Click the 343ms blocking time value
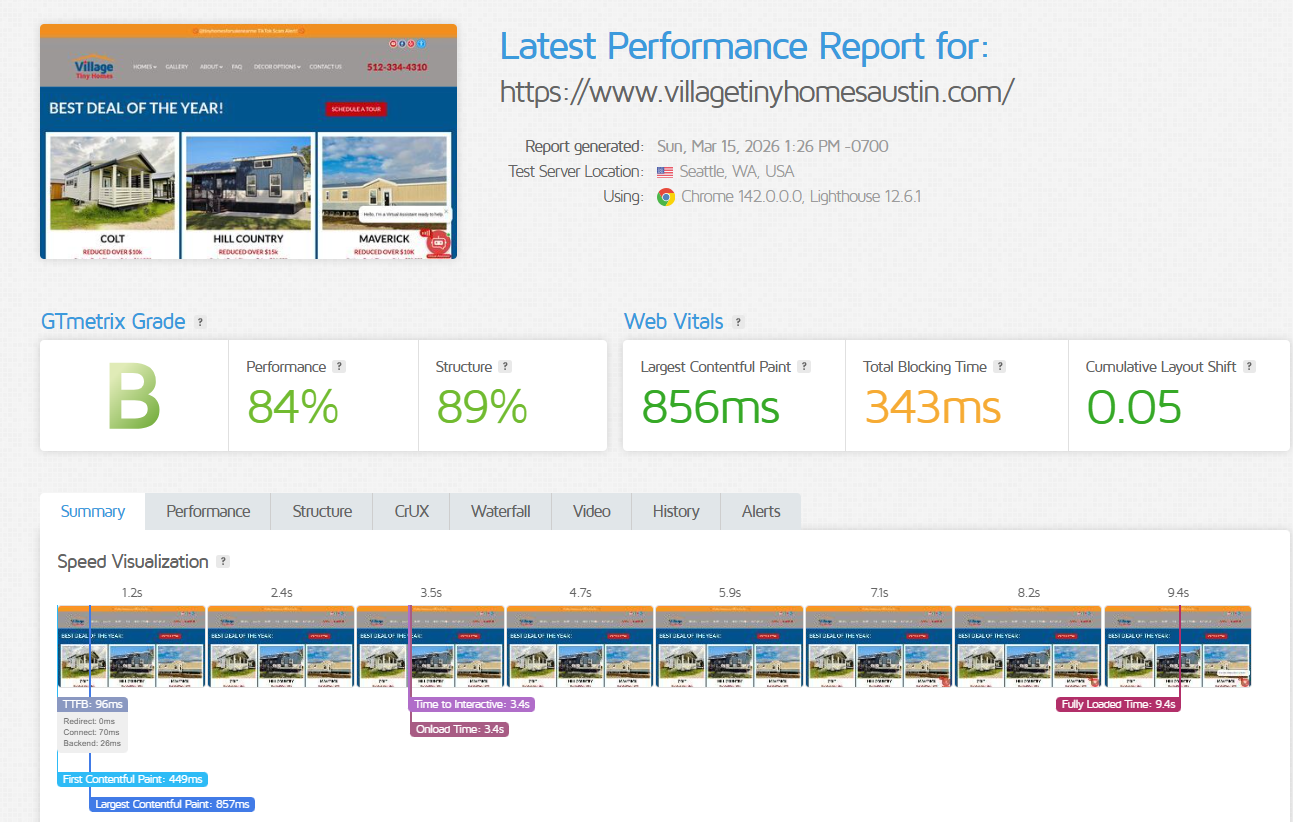Image resolution: width=1293 pixels, height=822 pixels. point(933,406)
